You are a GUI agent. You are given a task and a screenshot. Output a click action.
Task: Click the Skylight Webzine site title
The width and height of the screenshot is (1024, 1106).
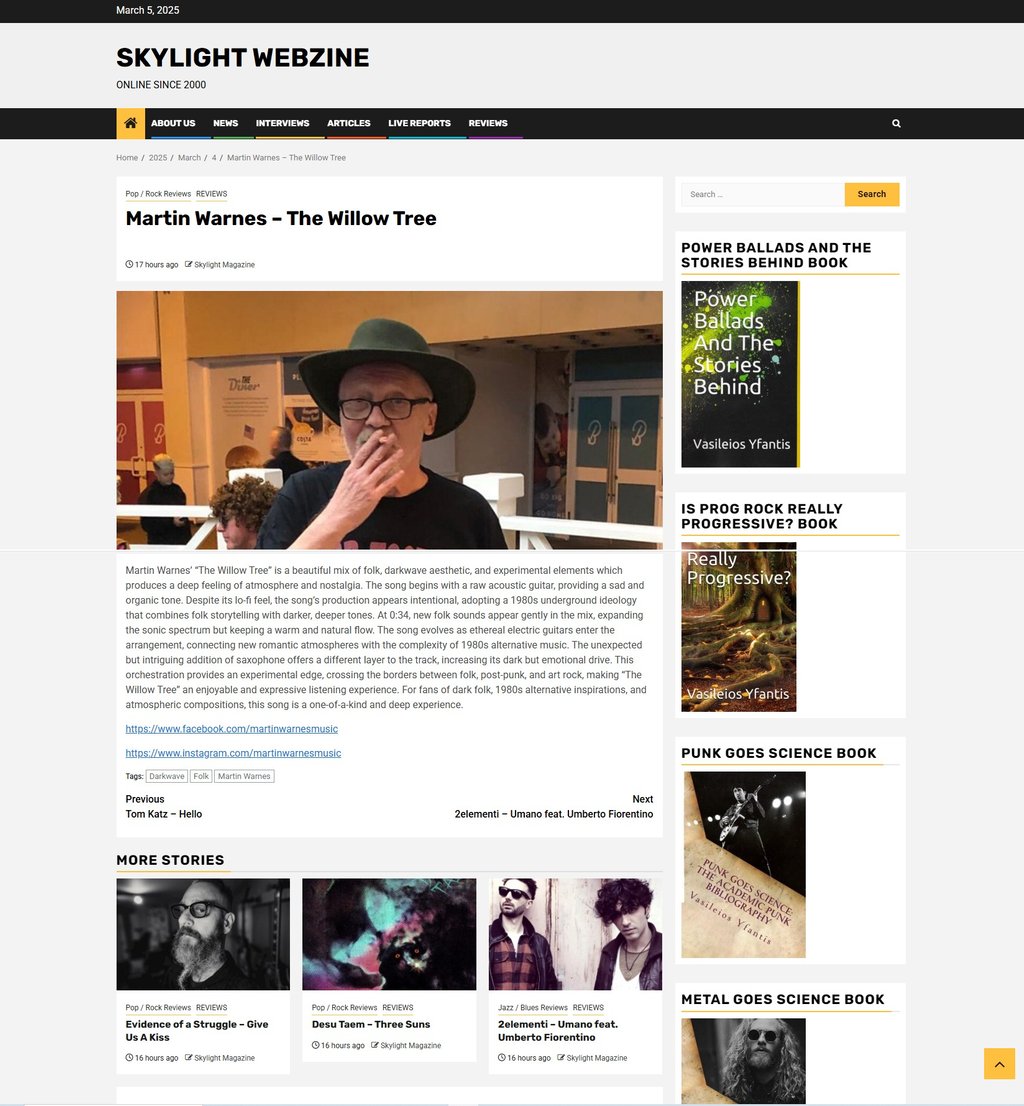click(x=243, y=58)
